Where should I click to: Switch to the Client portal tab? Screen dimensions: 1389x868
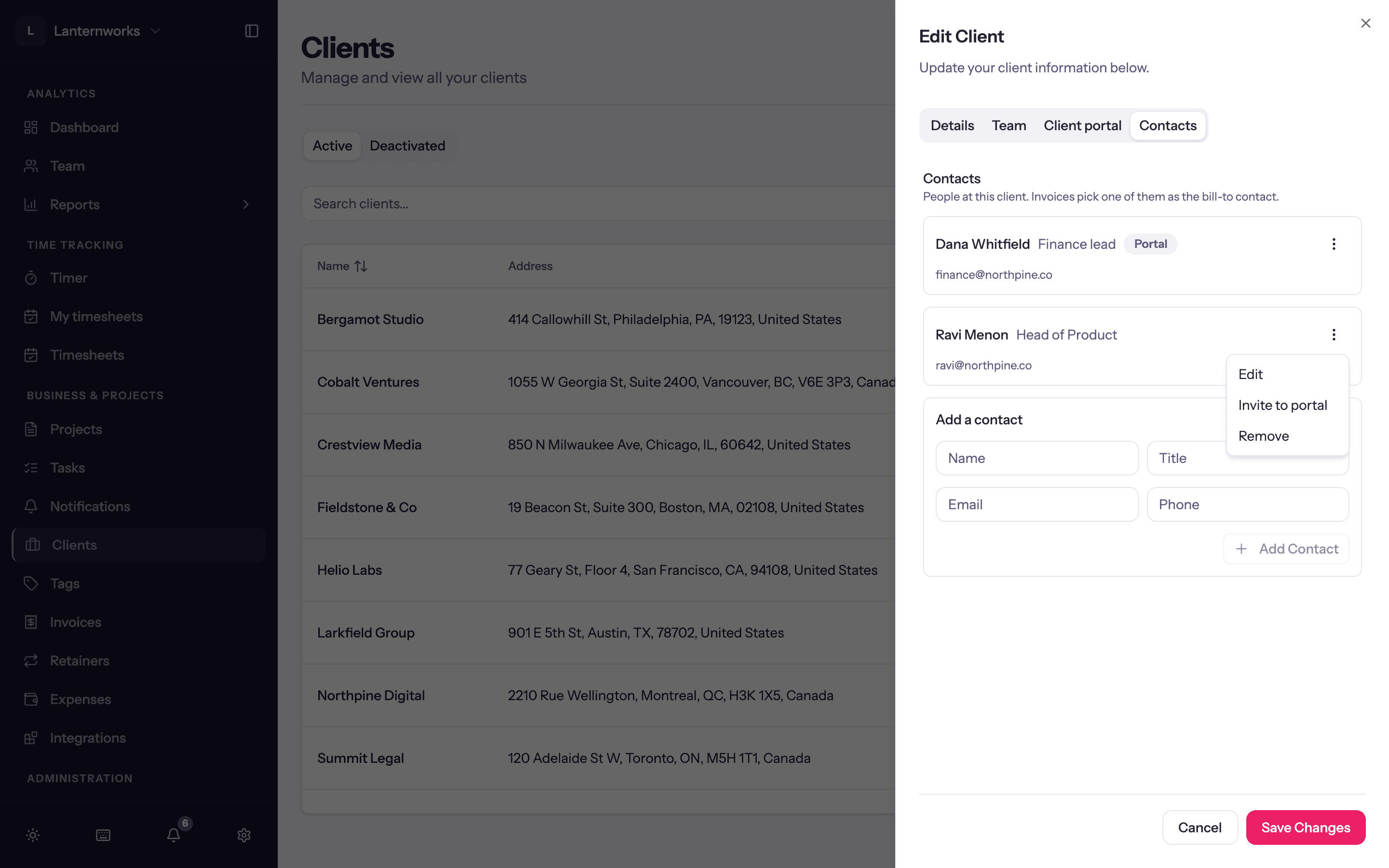[x=1082, y=125]
